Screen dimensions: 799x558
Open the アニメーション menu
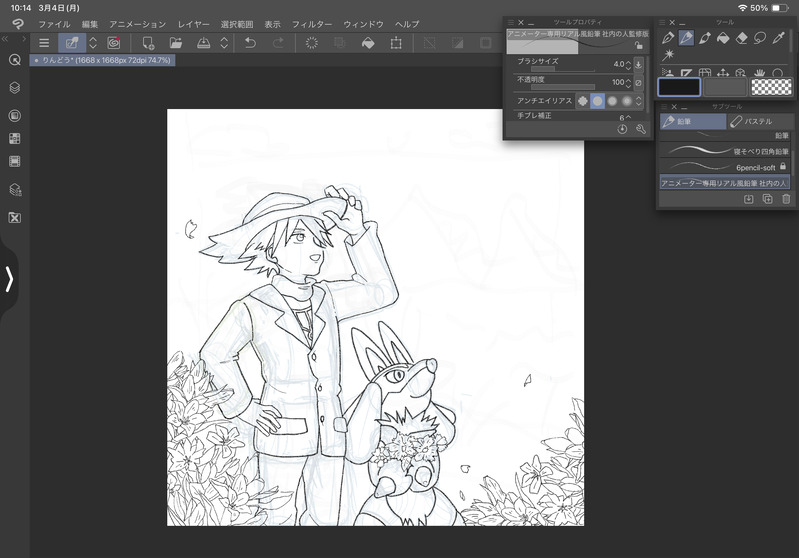coord(138,24)
